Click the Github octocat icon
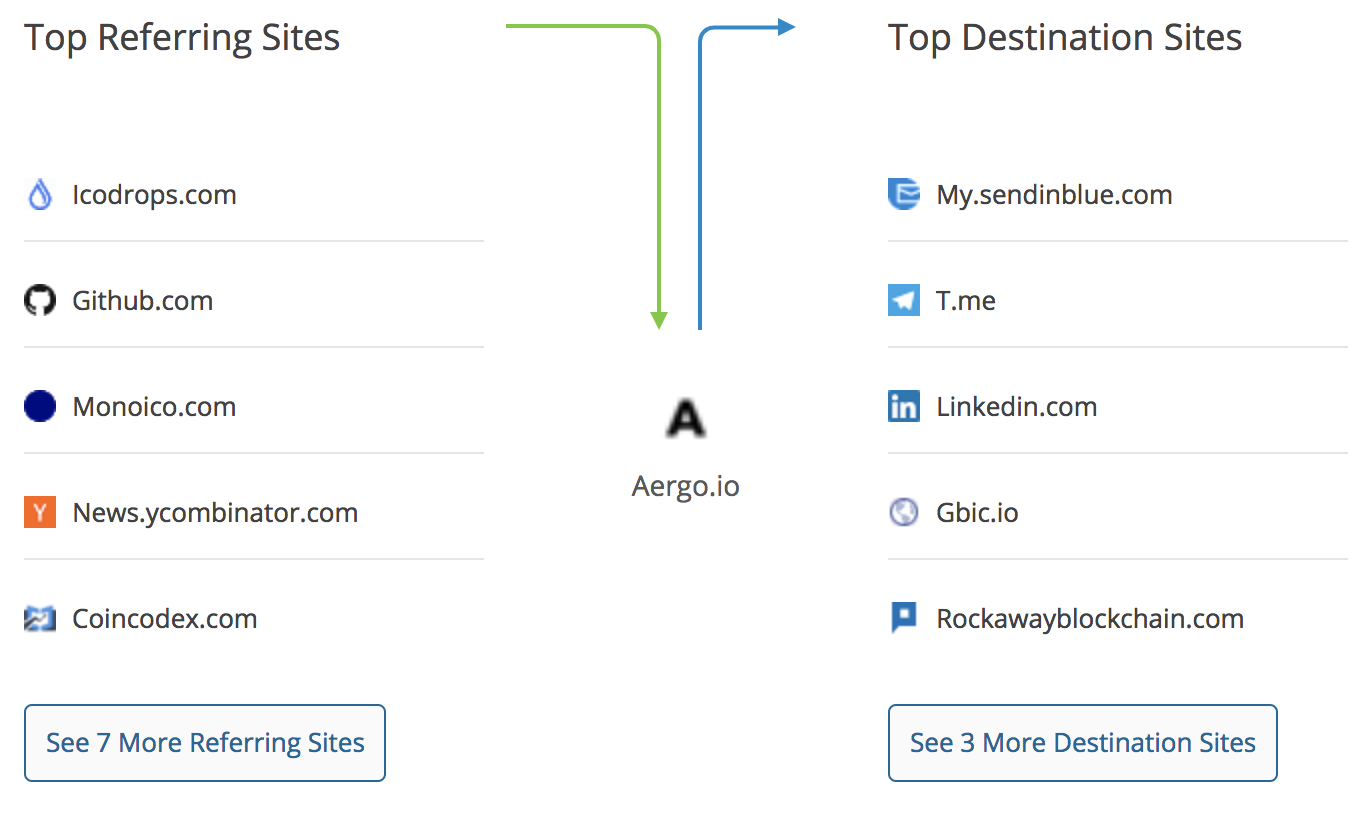This screenshot has height=828, width=1372. [39, 301]
